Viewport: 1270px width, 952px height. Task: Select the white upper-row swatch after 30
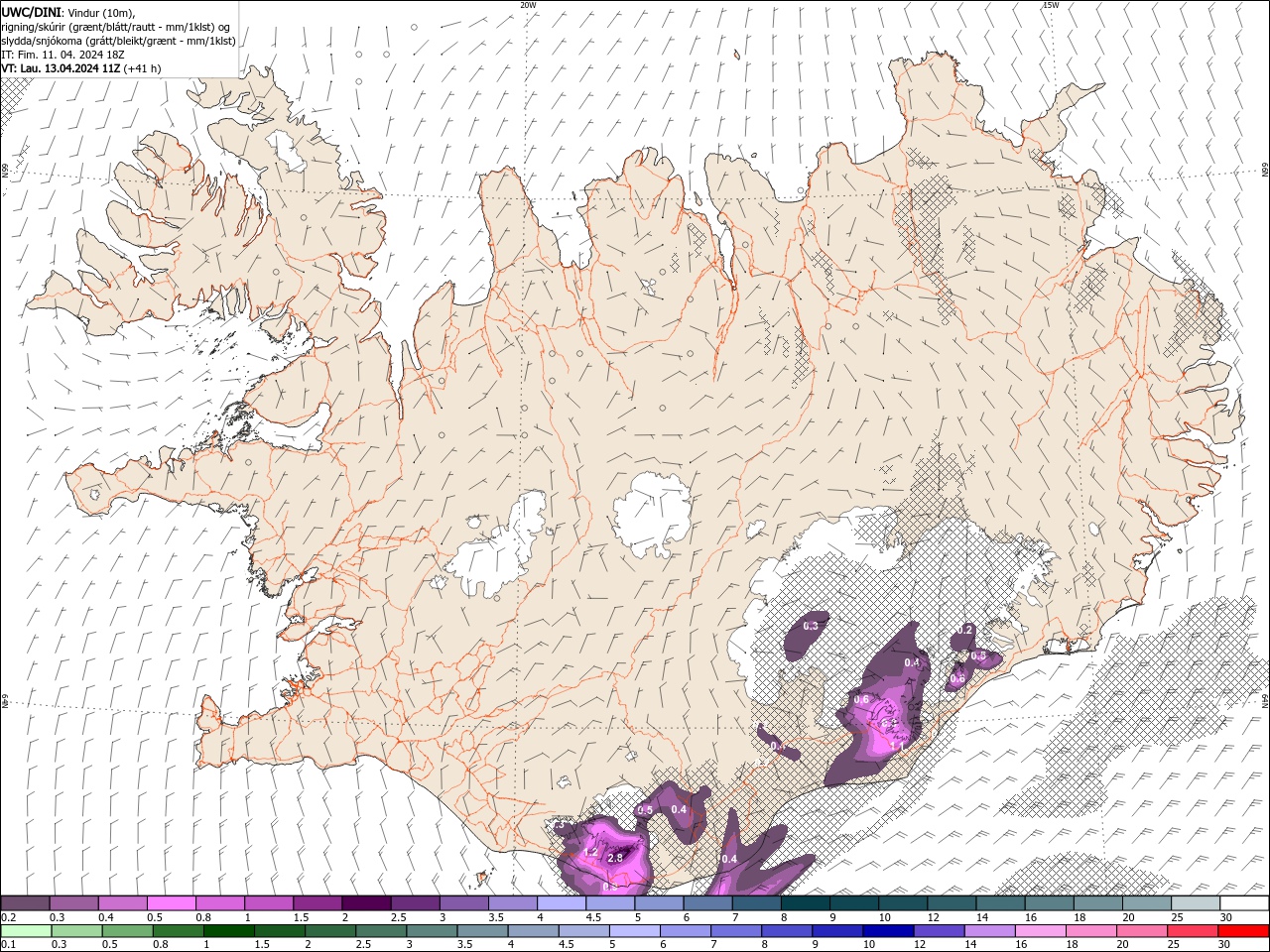[x=1245, y=903]
